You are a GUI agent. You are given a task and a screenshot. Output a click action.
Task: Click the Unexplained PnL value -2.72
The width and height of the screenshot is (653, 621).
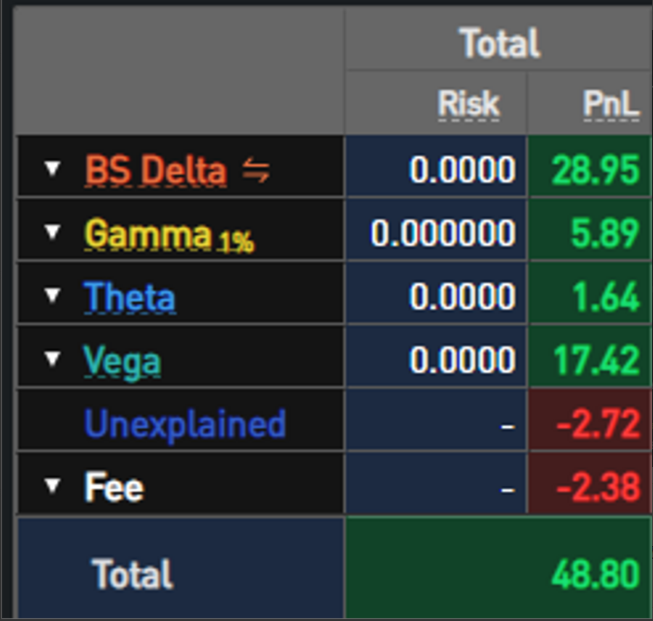[x=596, y=424]
